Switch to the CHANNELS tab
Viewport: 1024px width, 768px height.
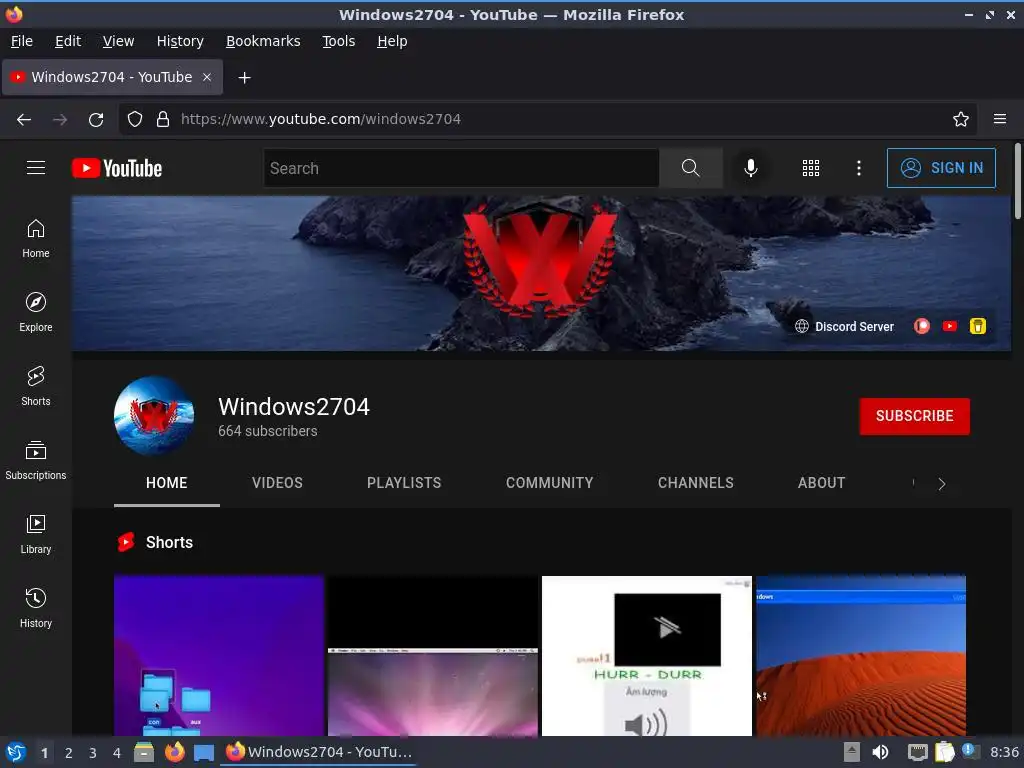click(x=696, y=483)
